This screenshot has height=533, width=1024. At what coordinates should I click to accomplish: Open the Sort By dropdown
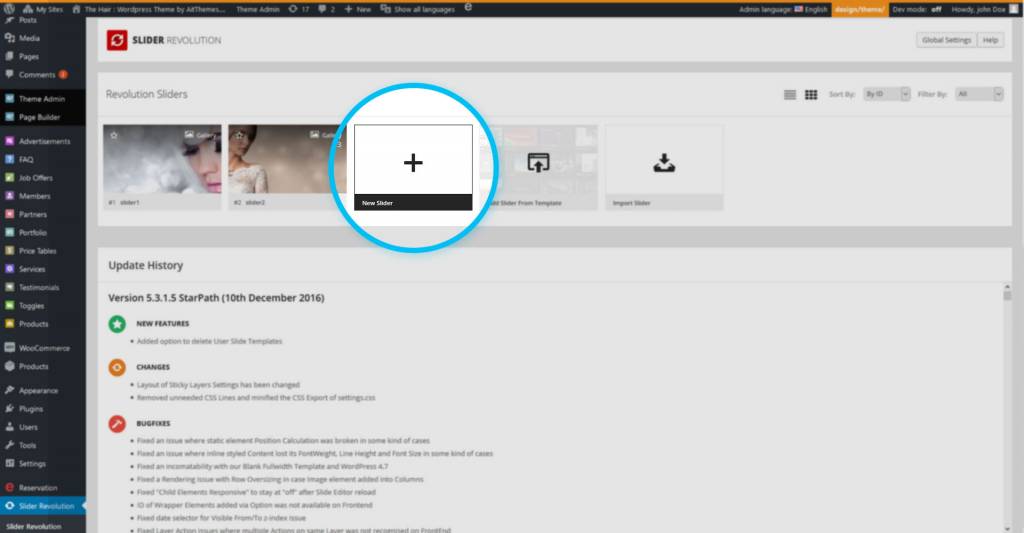886,94
